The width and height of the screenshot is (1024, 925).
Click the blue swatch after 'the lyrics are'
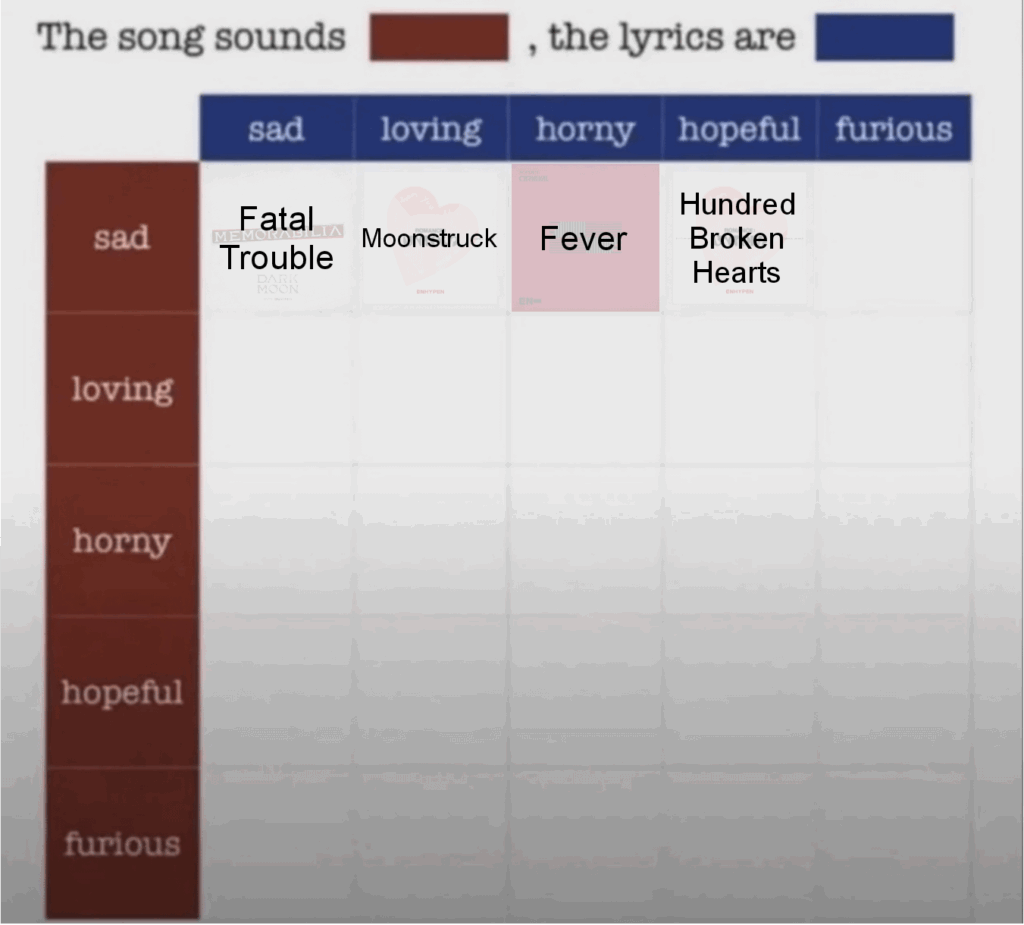click(884, 38)
